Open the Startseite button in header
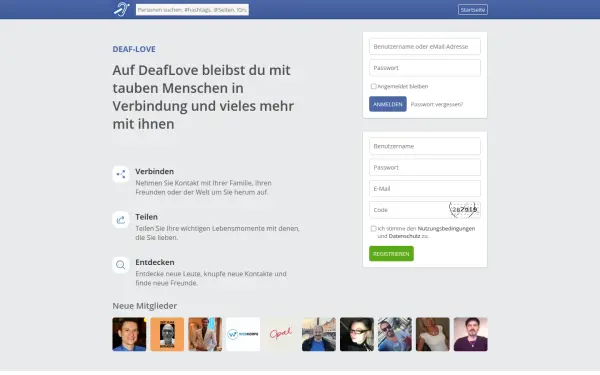This screenshot has width=600, height=375. tap(473, 10)
